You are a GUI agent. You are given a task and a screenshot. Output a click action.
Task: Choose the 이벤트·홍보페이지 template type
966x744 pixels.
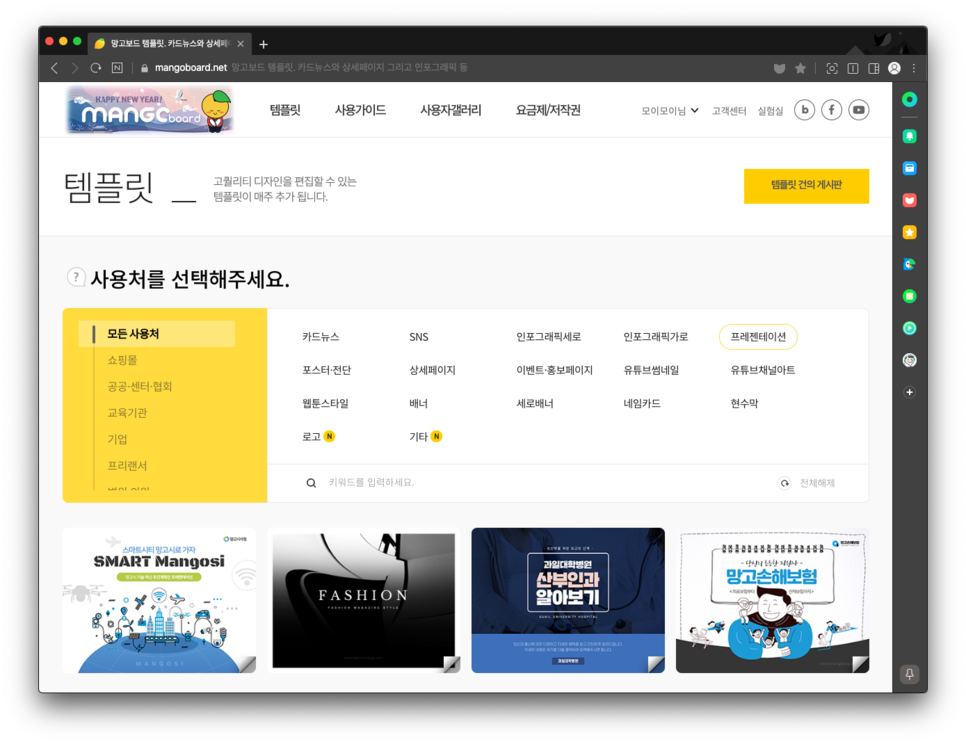[554, 370]
